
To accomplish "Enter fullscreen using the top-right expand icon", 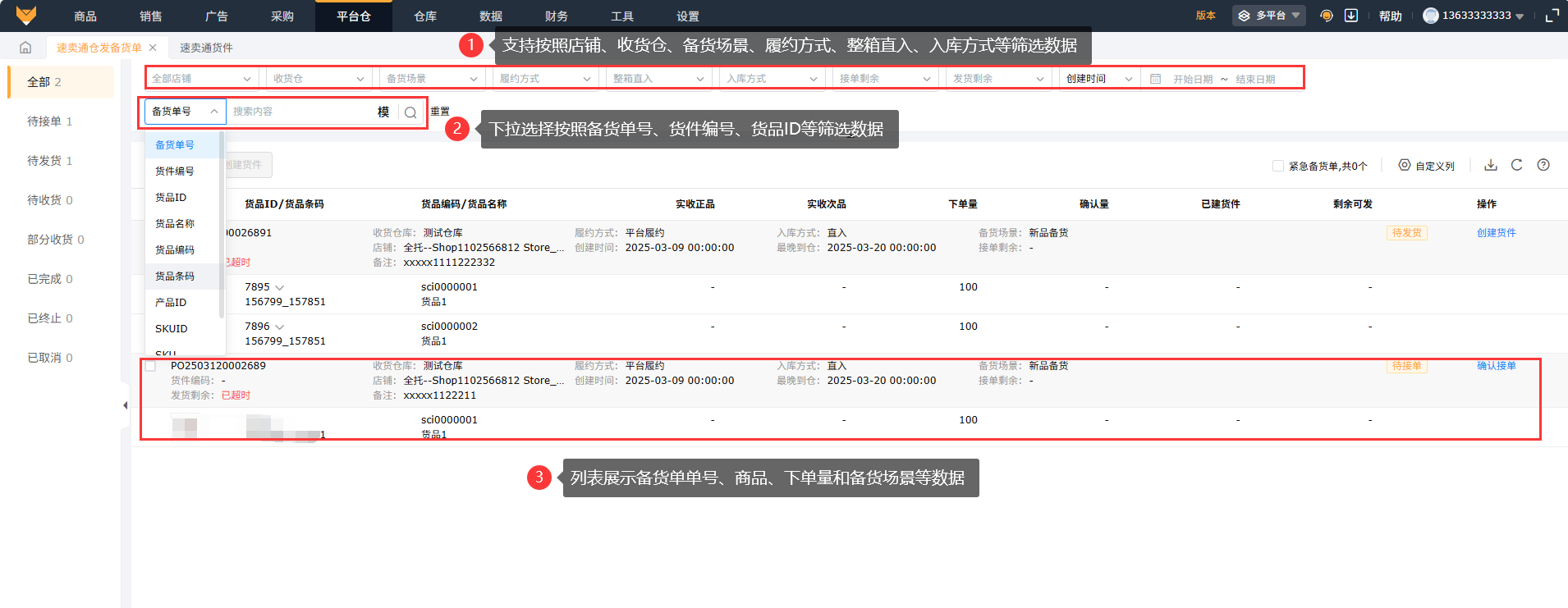I will pyautogui.click(x=1552, y=16).
